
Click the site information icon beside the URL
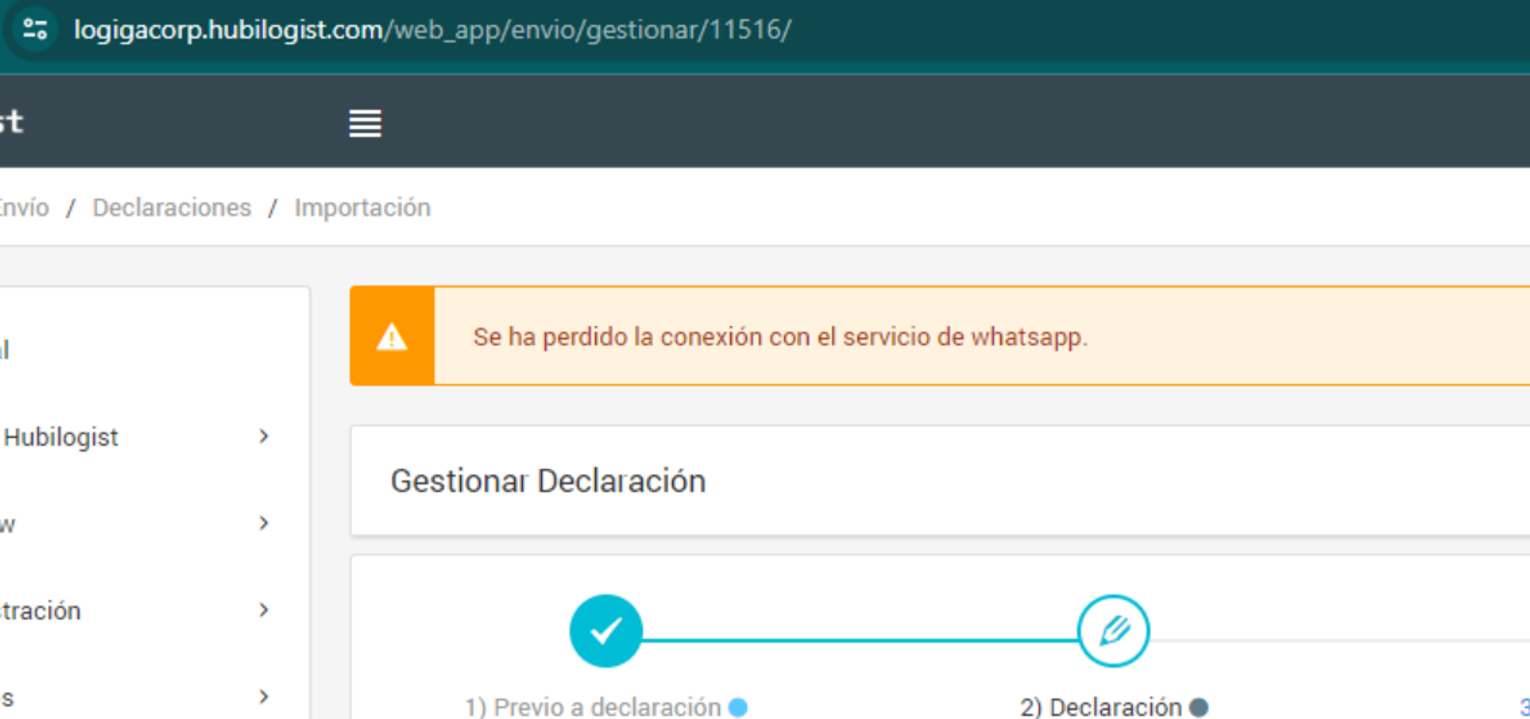35,29
